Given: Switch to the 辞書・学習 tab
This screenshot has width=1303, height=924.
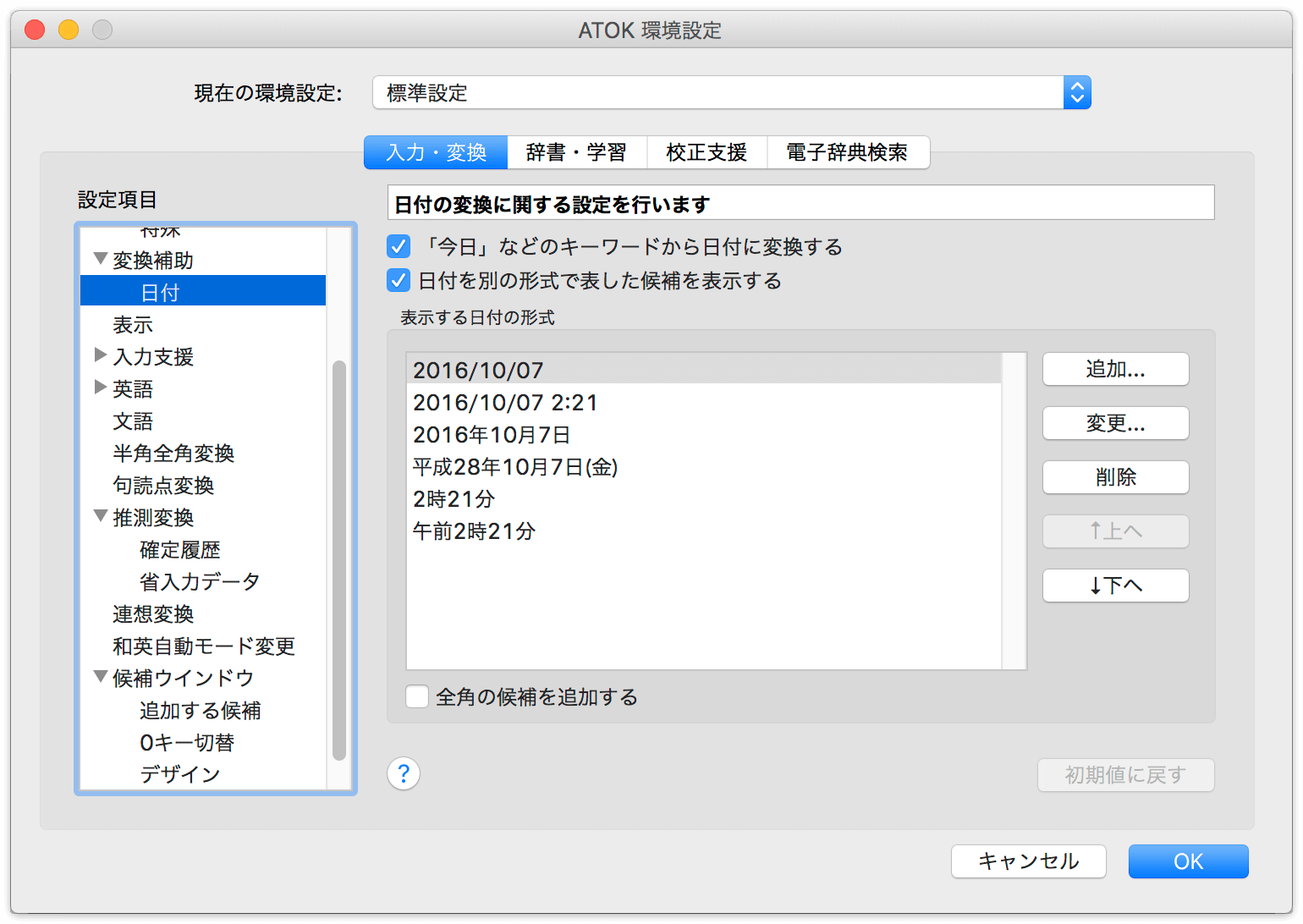Looking at the screenshot, I should (577, 152).
